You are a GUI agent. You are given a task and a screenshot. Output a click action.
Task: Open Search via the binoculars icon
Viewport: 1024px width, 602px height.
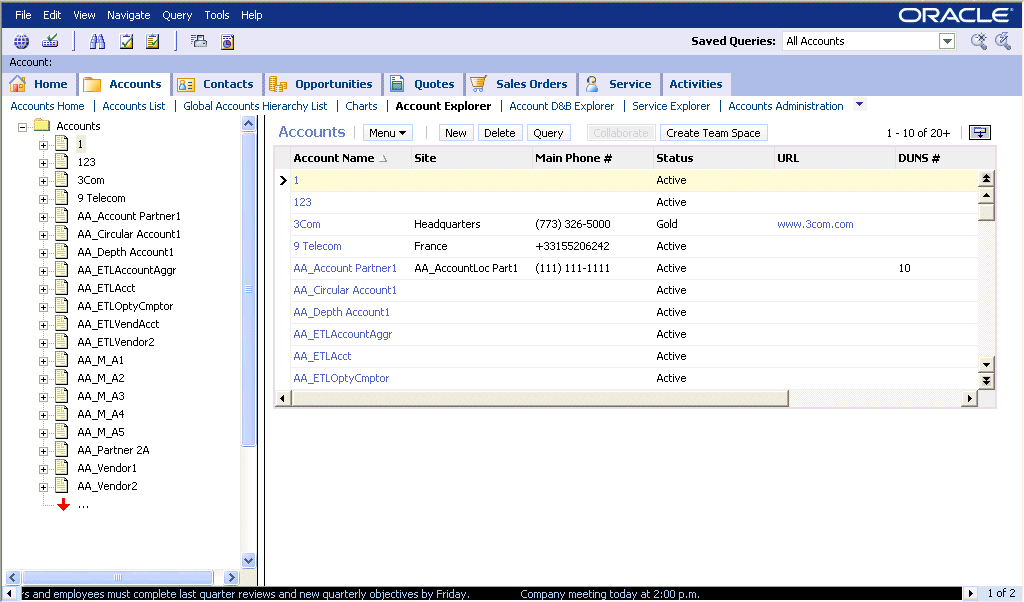(97, 42)
